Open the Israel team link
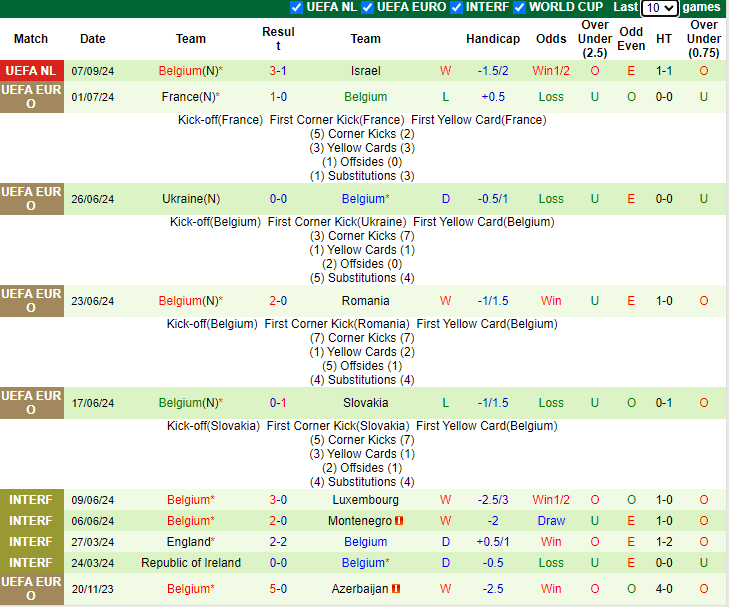Viewport: 729px width, 607px height. coord(365,71)
